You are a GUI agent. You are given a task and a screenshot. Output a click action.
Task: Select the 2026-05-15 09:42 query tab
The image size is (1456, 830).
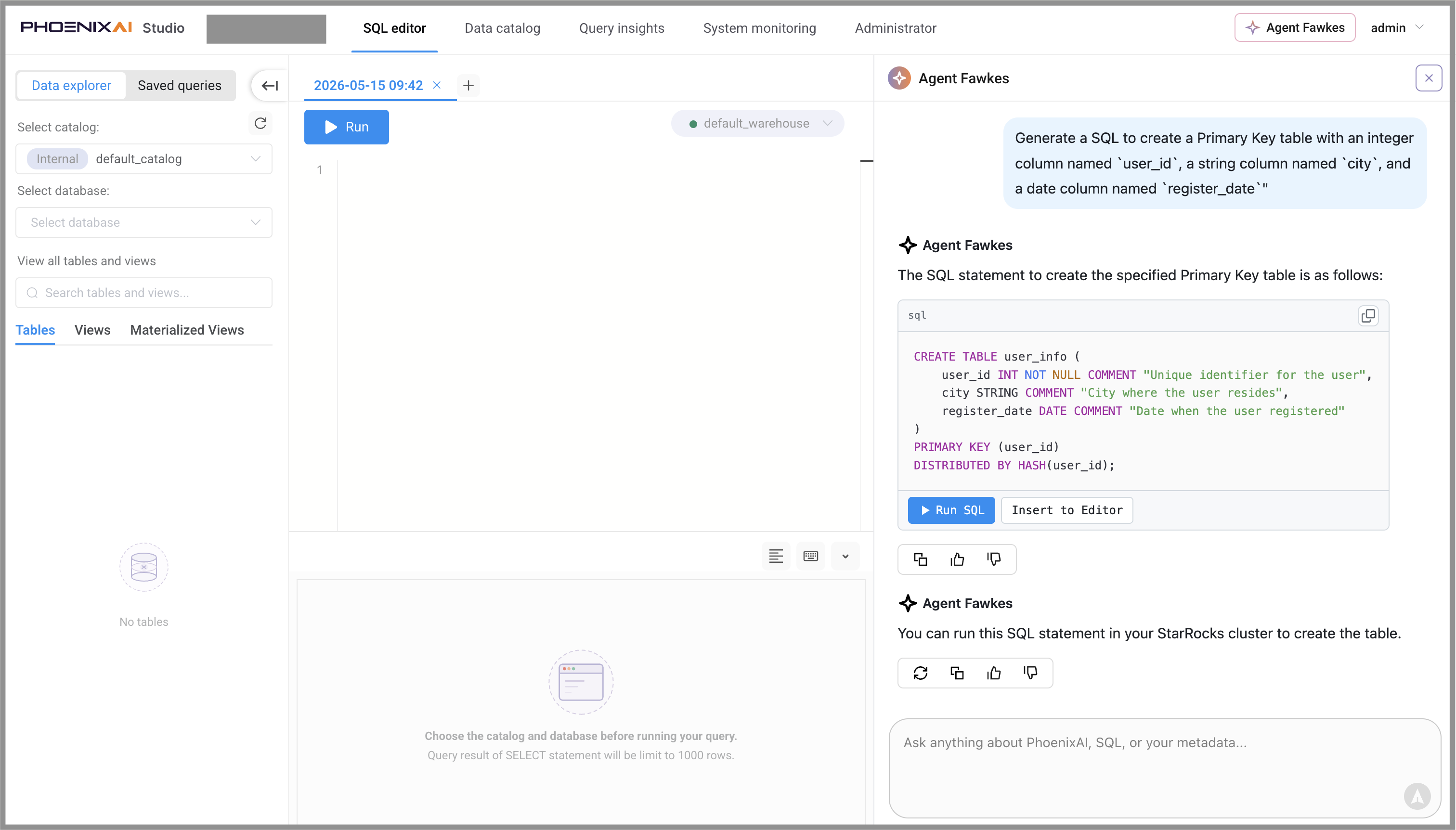[x=368, y=86]
